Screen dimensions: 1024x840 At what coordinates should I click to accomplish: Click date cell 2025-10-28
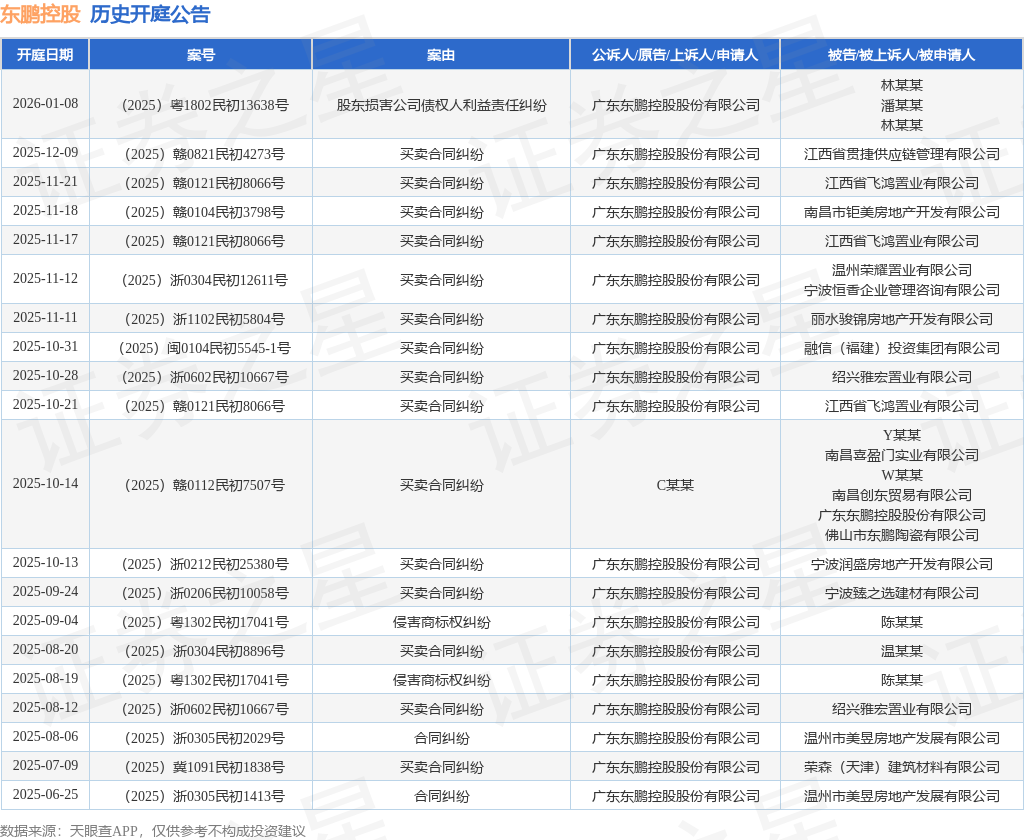[45, 376]
